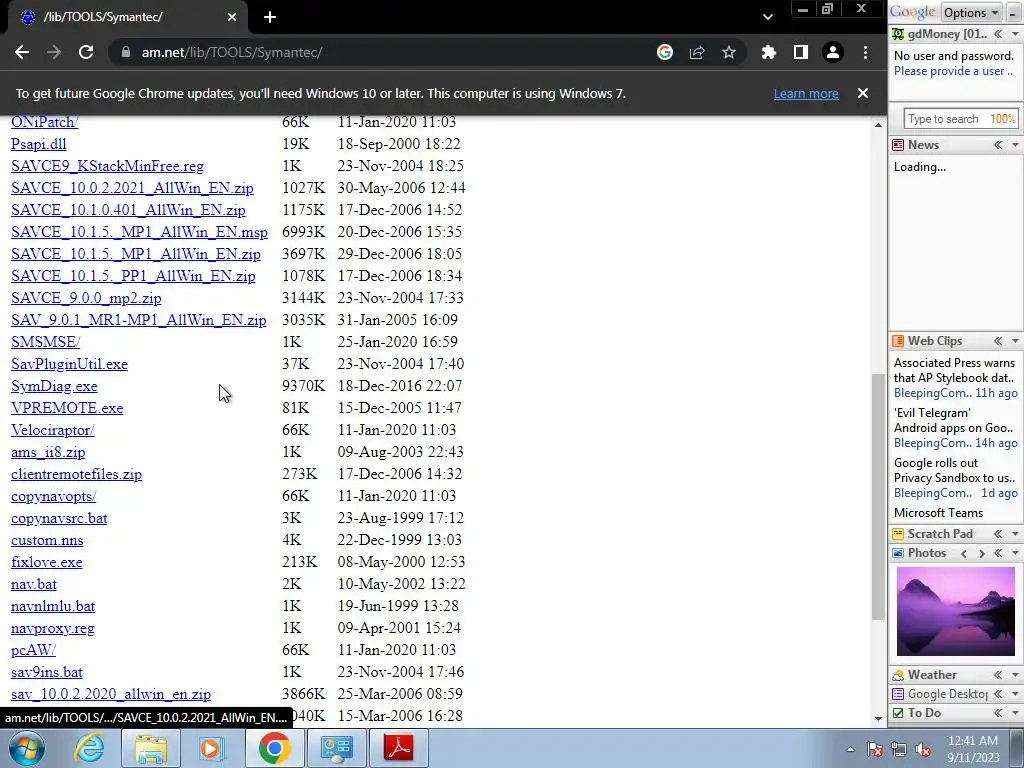The width and height of the screenshot is (1024, 768).
Task: Open the Windows Start button
Action: coord(27,748)
